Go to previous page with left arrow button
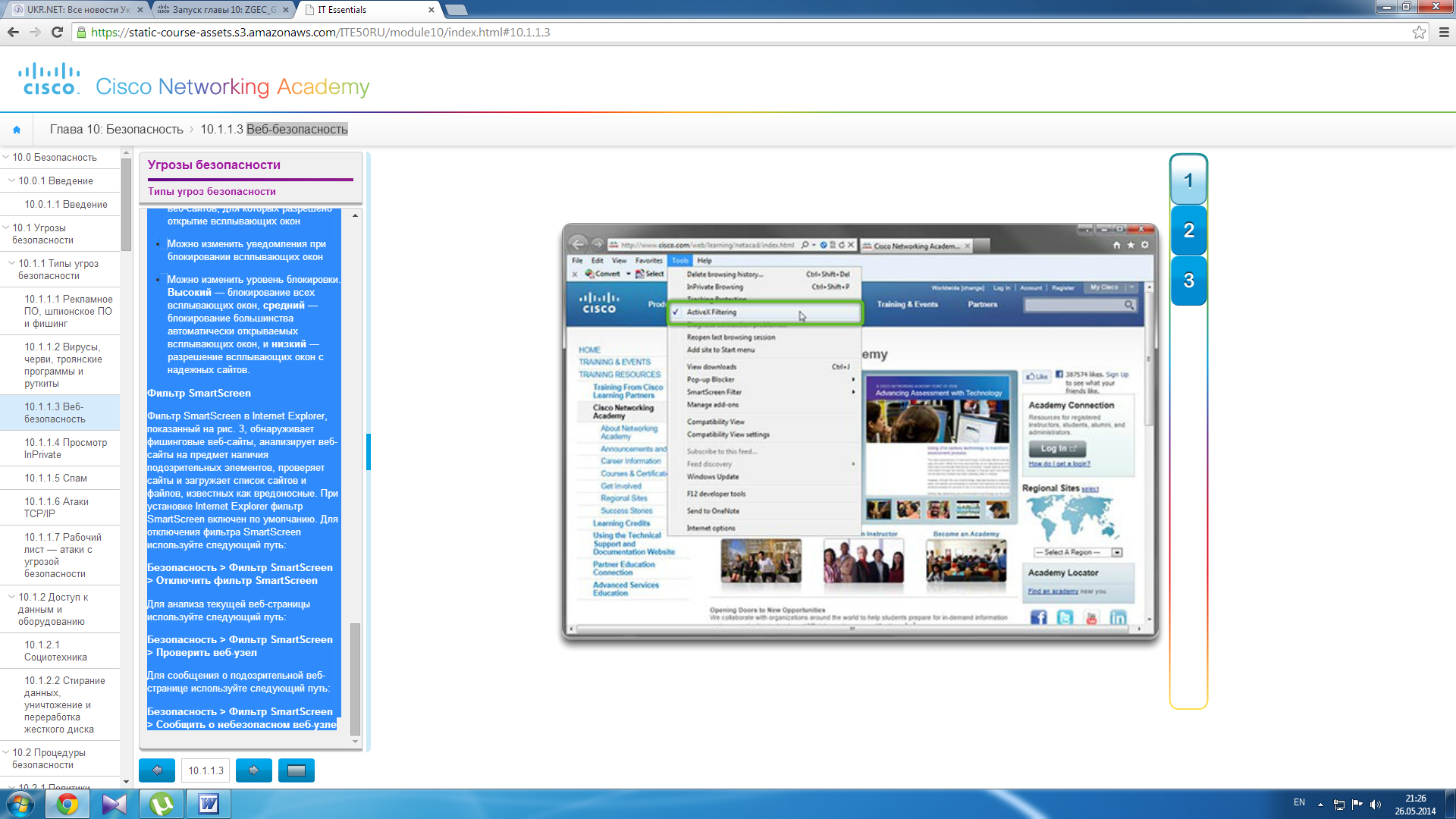Screen dimensions: 1456x819 click(157, 770)
